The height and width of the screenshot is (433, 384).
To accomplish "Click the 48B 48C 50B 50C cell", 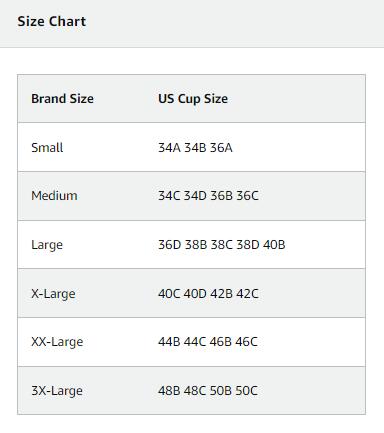I will [x=208, y=390].
